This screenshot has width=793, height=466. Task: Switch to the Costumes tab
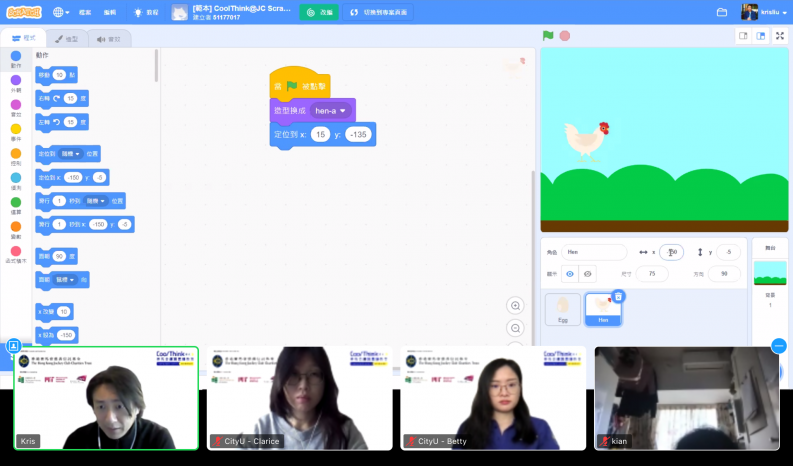(66, 38)
